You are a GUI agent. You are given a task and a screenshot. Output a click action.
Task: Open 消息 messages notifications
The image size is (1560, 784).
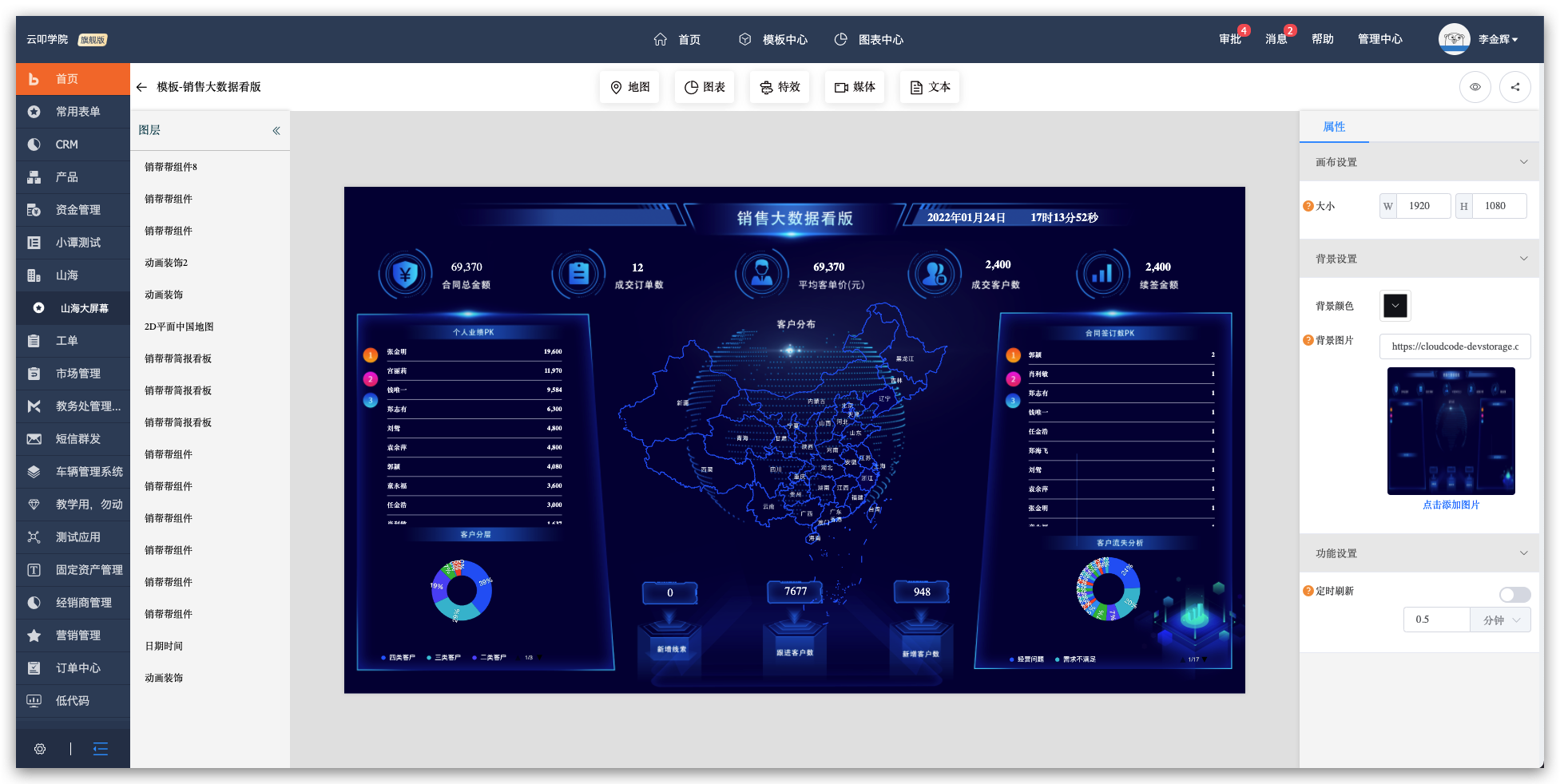click(x=1276, y=39)
